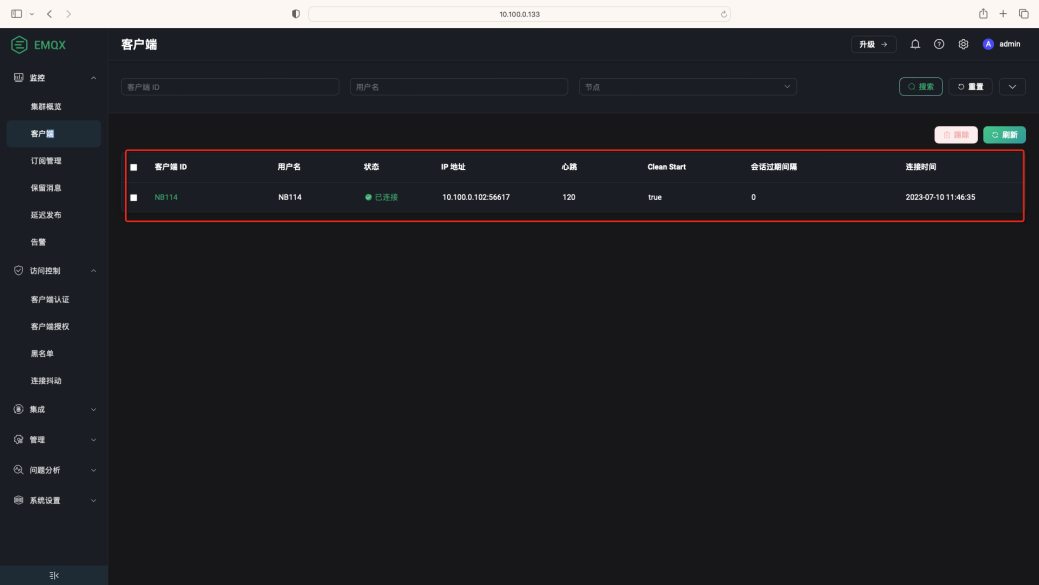Check the NB114 client row checkbox

134,198
